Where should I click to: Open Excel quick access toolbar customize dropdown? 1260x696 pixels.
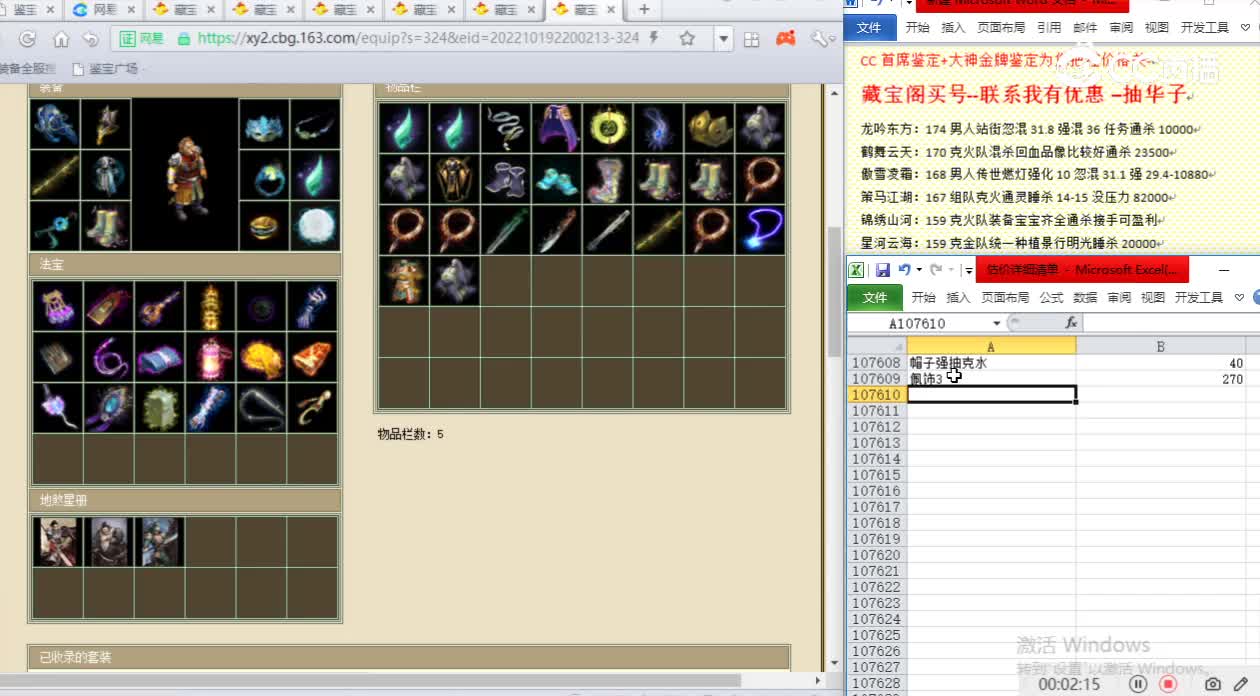coord(969,270)
